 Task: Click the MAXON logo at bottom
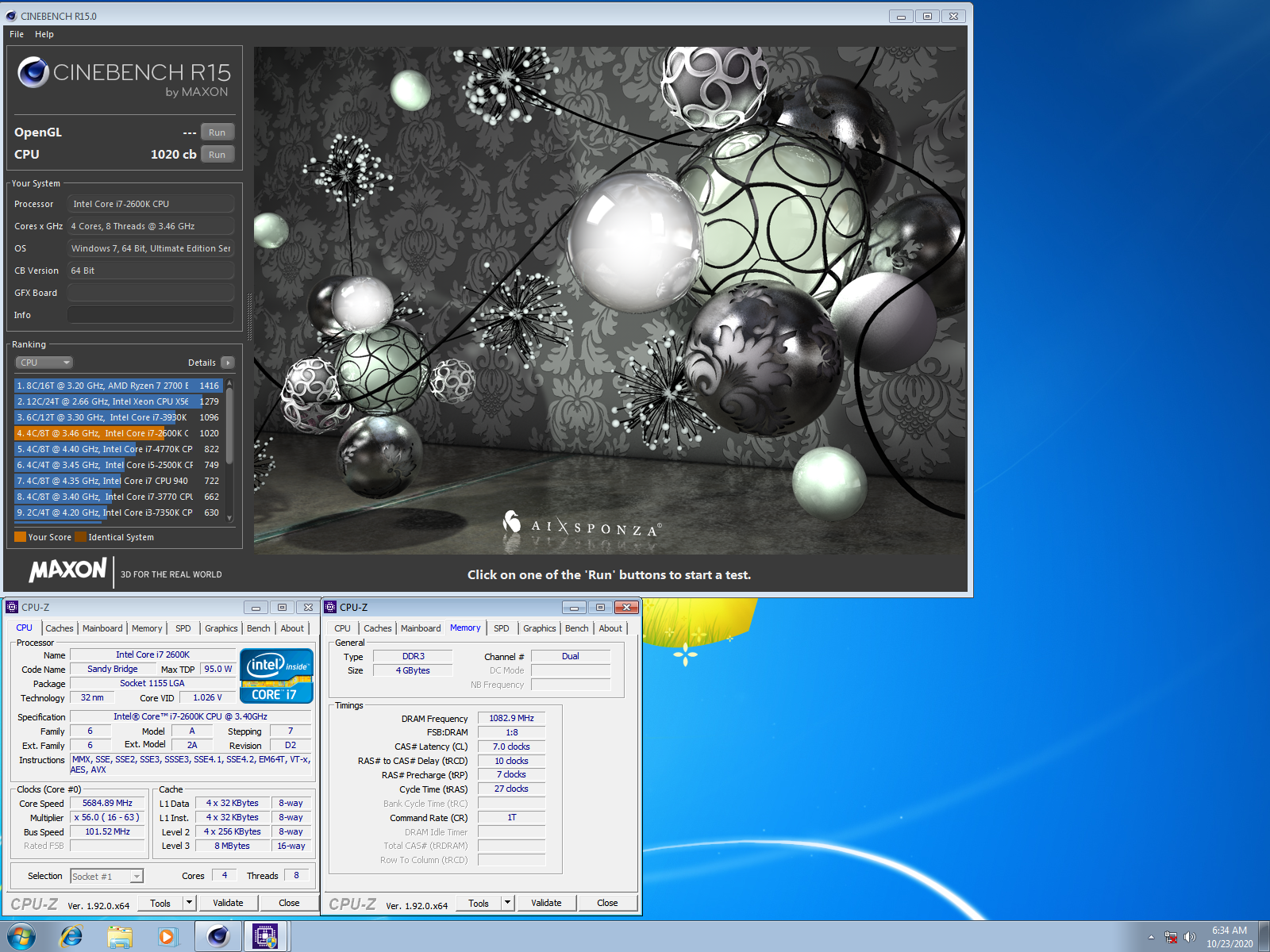pos(67,570)
